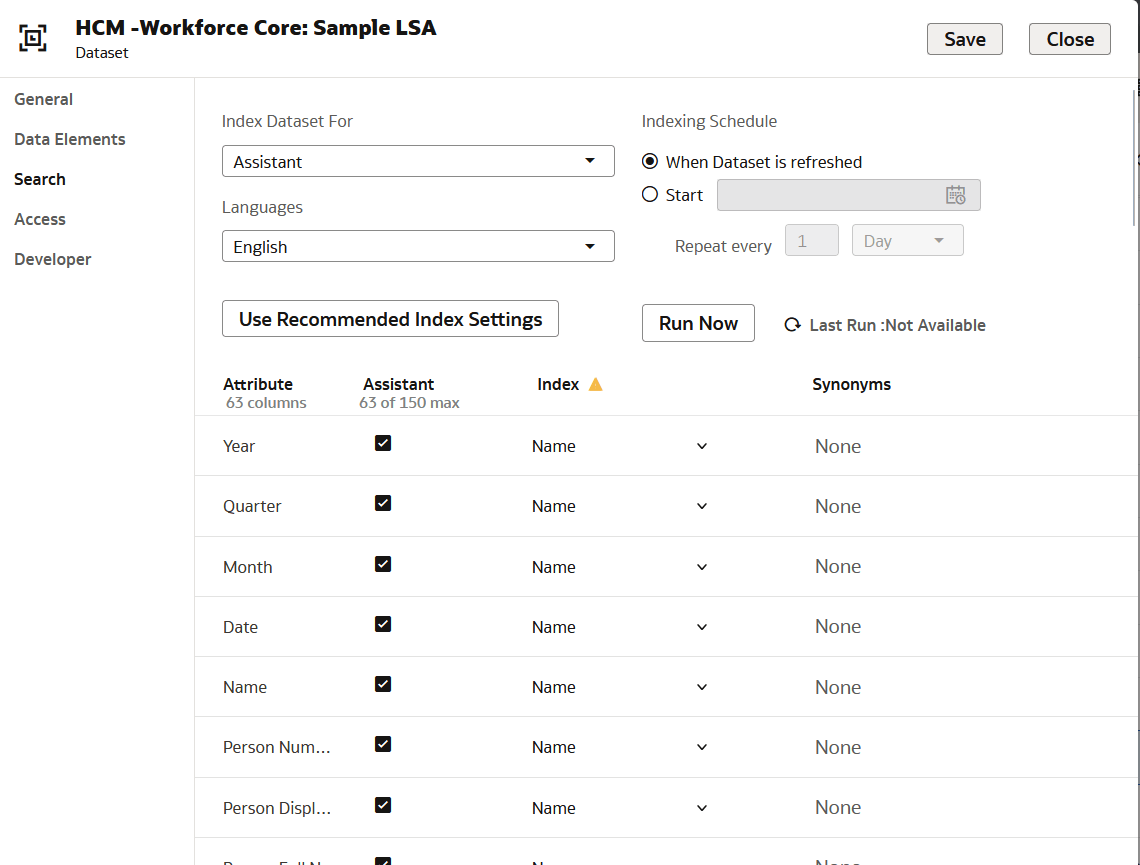Uncheck the Assistant checkbox for Year
The width and height of the screenshot is (1140, 865).
(383, 441)
